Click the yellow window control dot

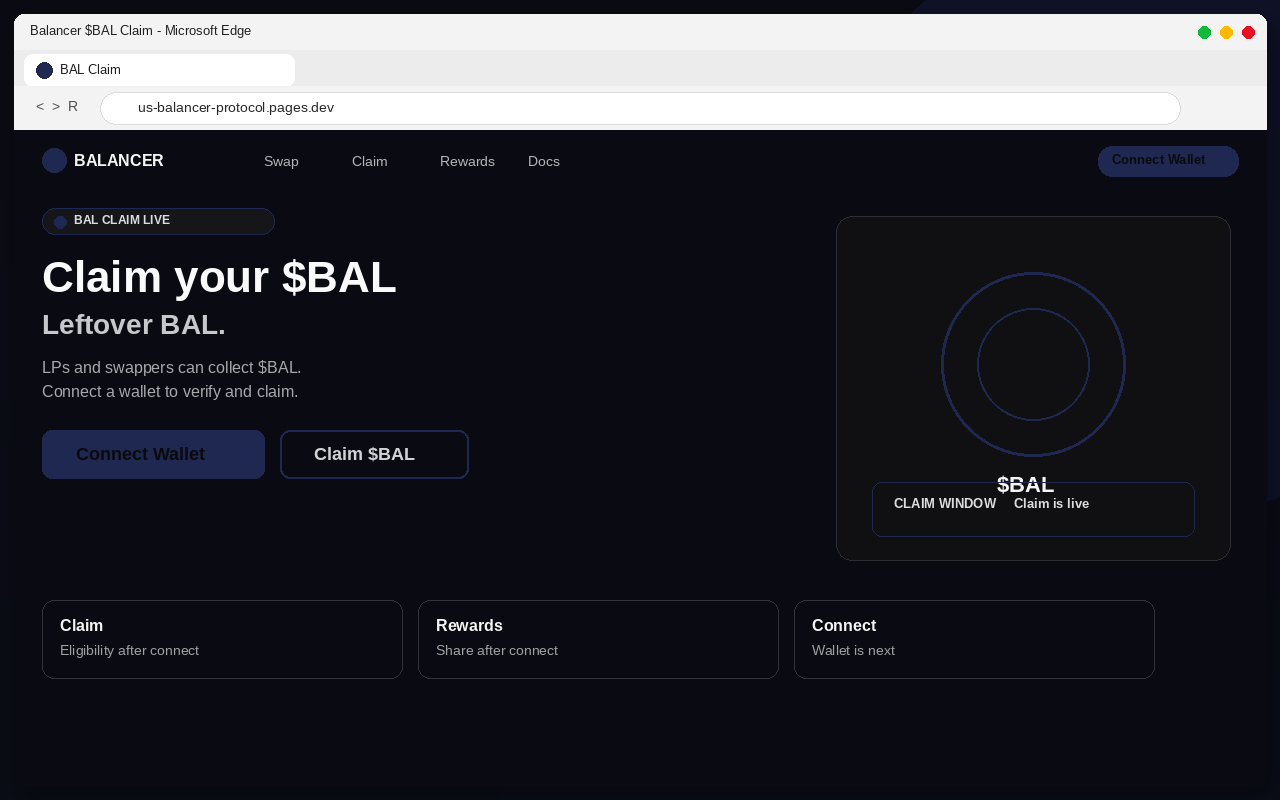[x=1226, y=32]
